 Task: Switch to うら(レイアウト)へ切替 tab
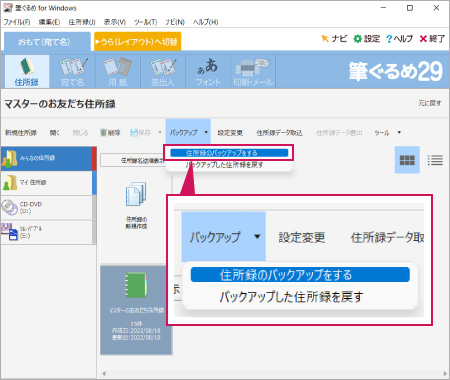point(137,42)
